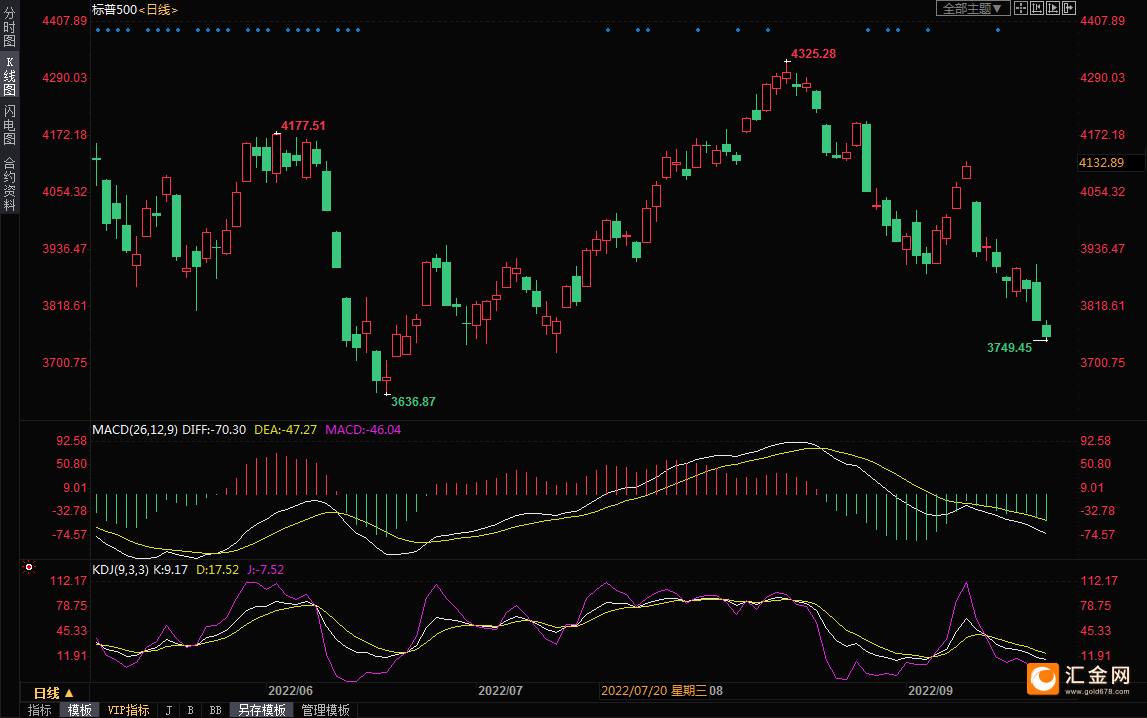The width and height of the screenshot is (1147, 718).
Task: Click the 汇金网 logo watermark
Action: pos(1084,679)
